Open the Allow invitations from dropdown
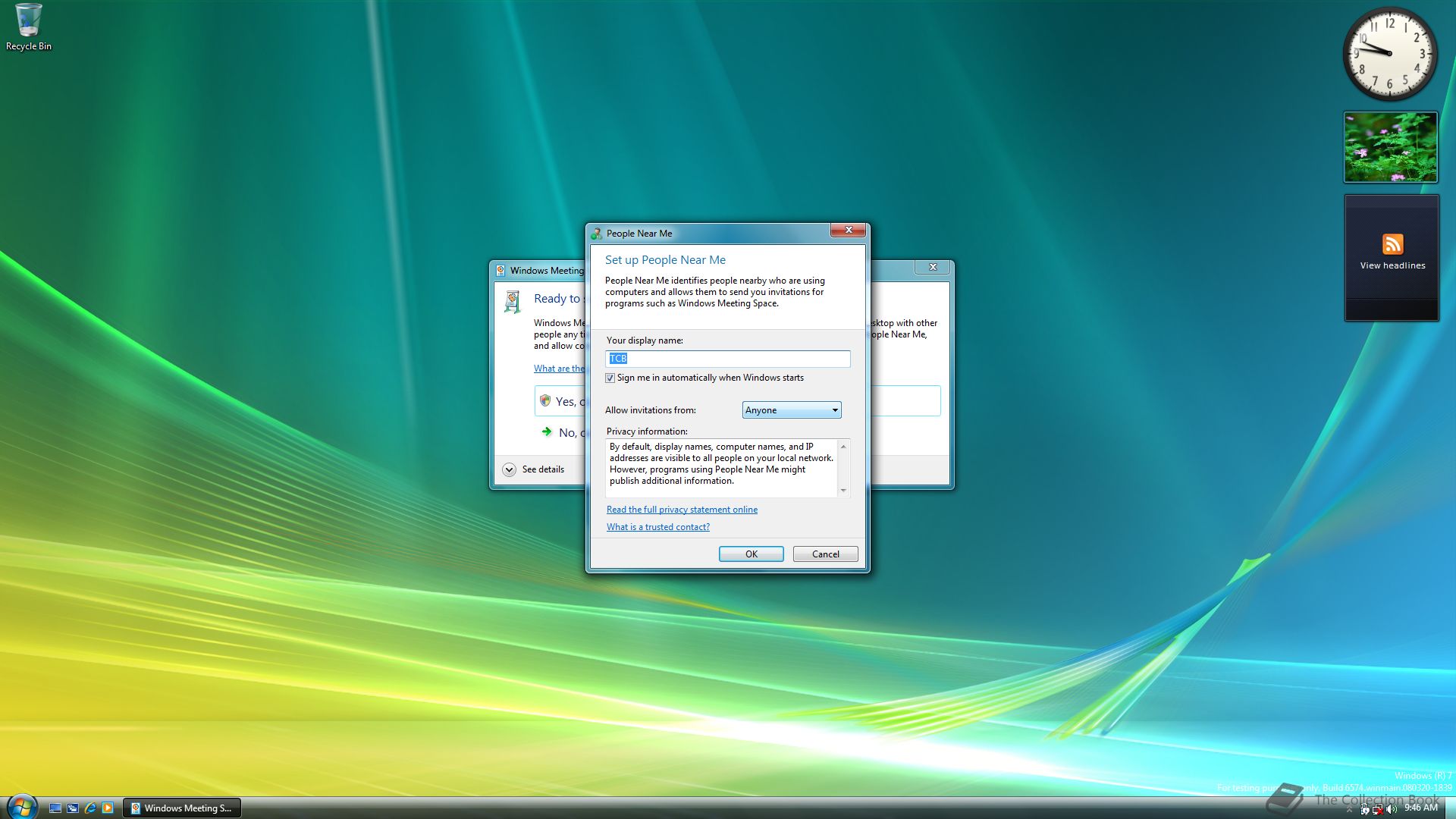 791,410
